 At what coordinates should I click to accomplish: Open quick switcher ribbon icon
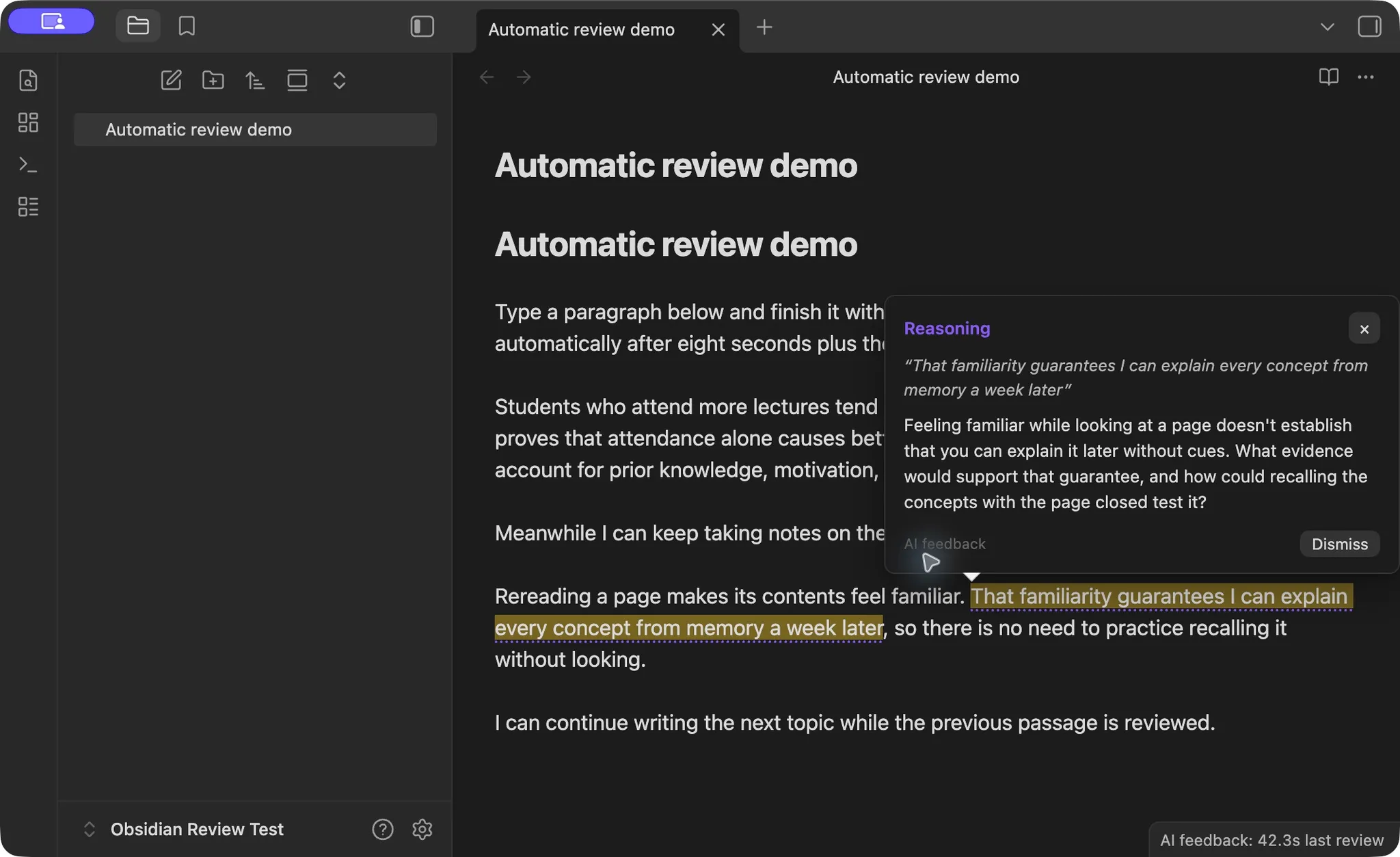tap(28, 80)
